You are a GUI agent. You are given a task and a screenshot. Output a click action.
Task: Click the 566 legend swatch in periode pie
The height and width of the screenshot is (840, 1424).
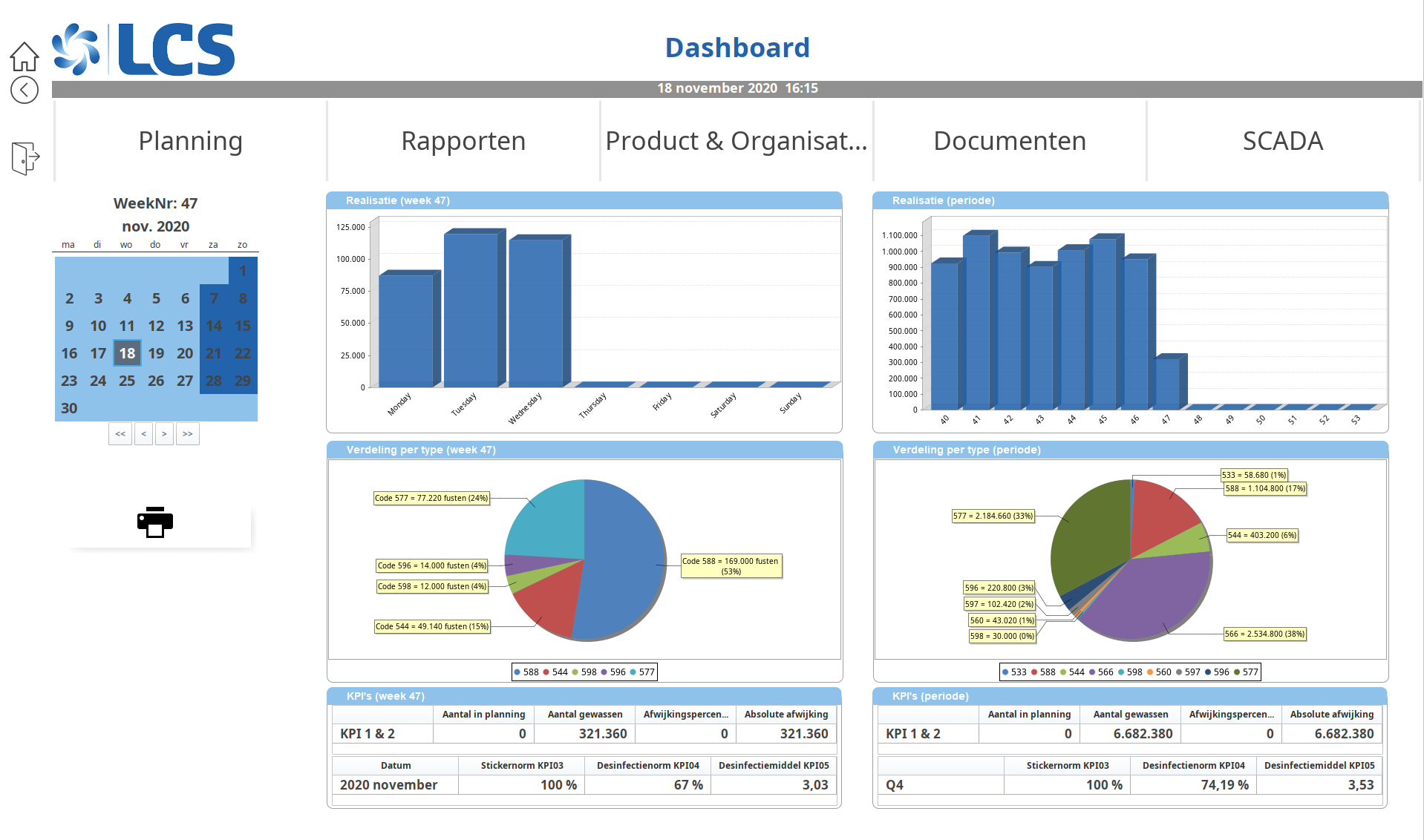(x=1092, y=672)
